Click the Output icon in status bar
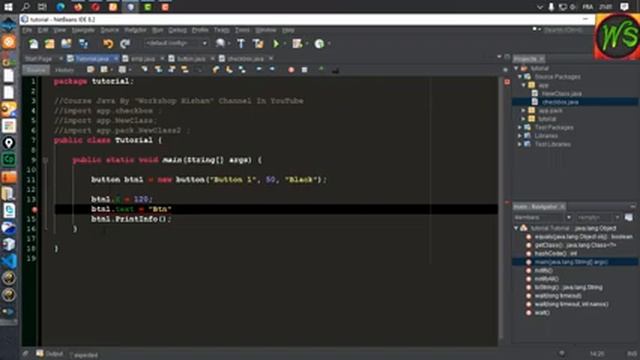This screenshot has height=360, width=640. 40,353
